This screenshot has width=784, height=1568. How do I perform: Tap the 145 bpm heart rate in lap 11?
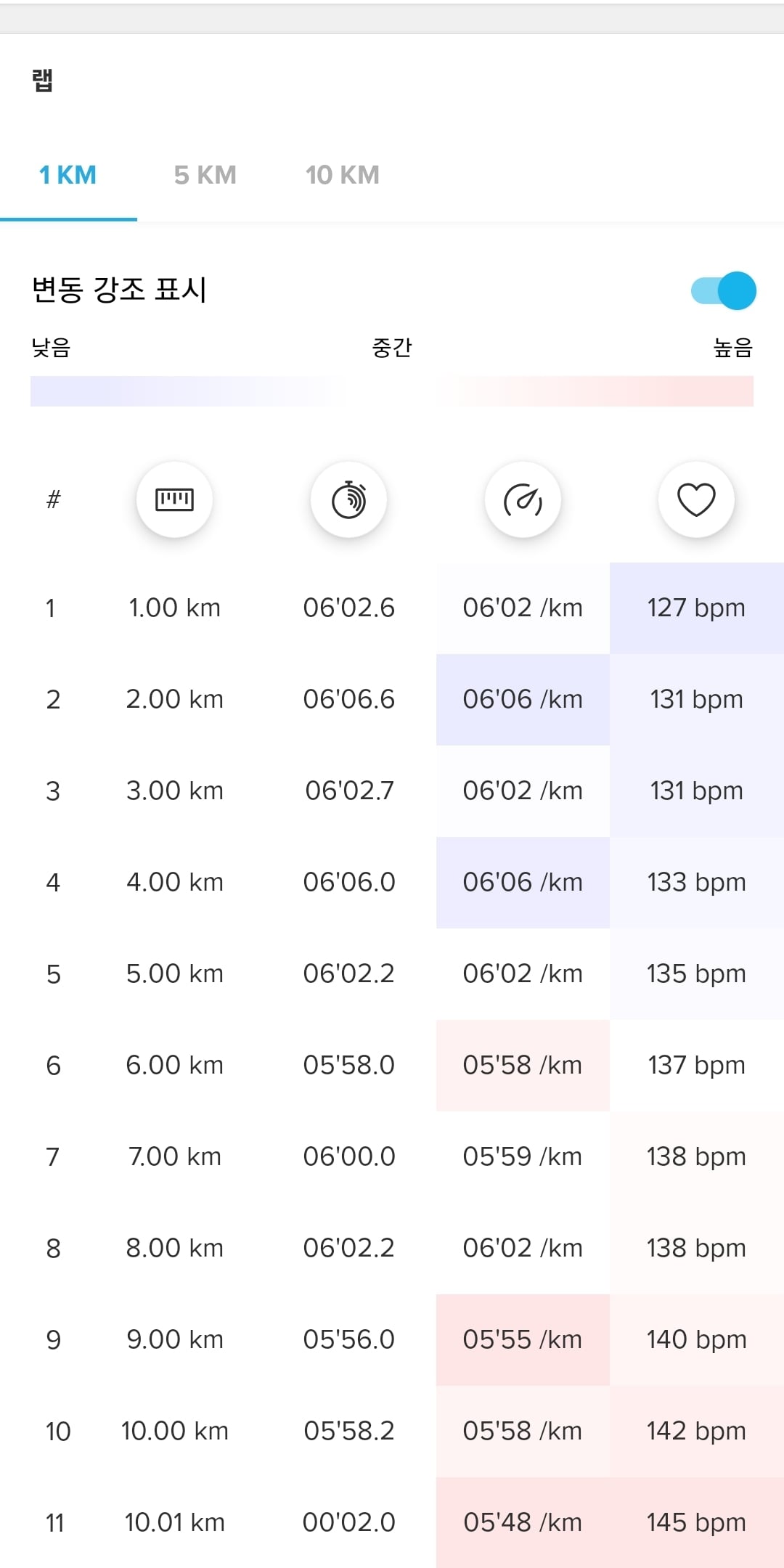(697, 1522)
